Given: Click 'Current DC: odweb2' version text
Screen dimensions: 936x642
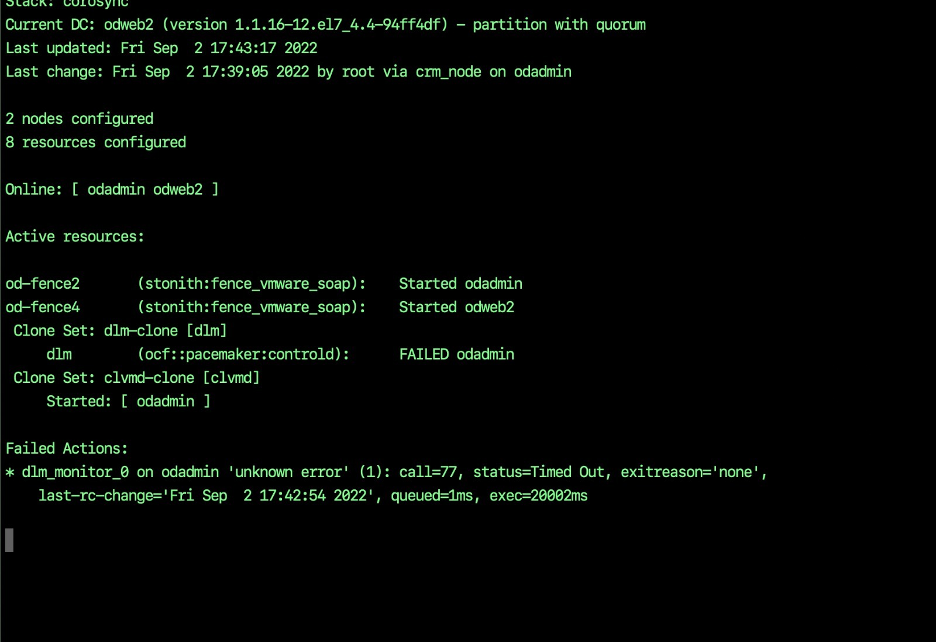Looking at the screenshot, I should [226, 24].
